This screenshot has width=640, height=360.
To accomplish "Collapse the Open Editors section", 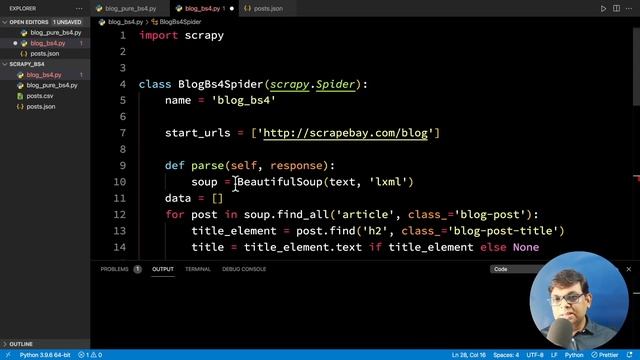I will [45, 22].
